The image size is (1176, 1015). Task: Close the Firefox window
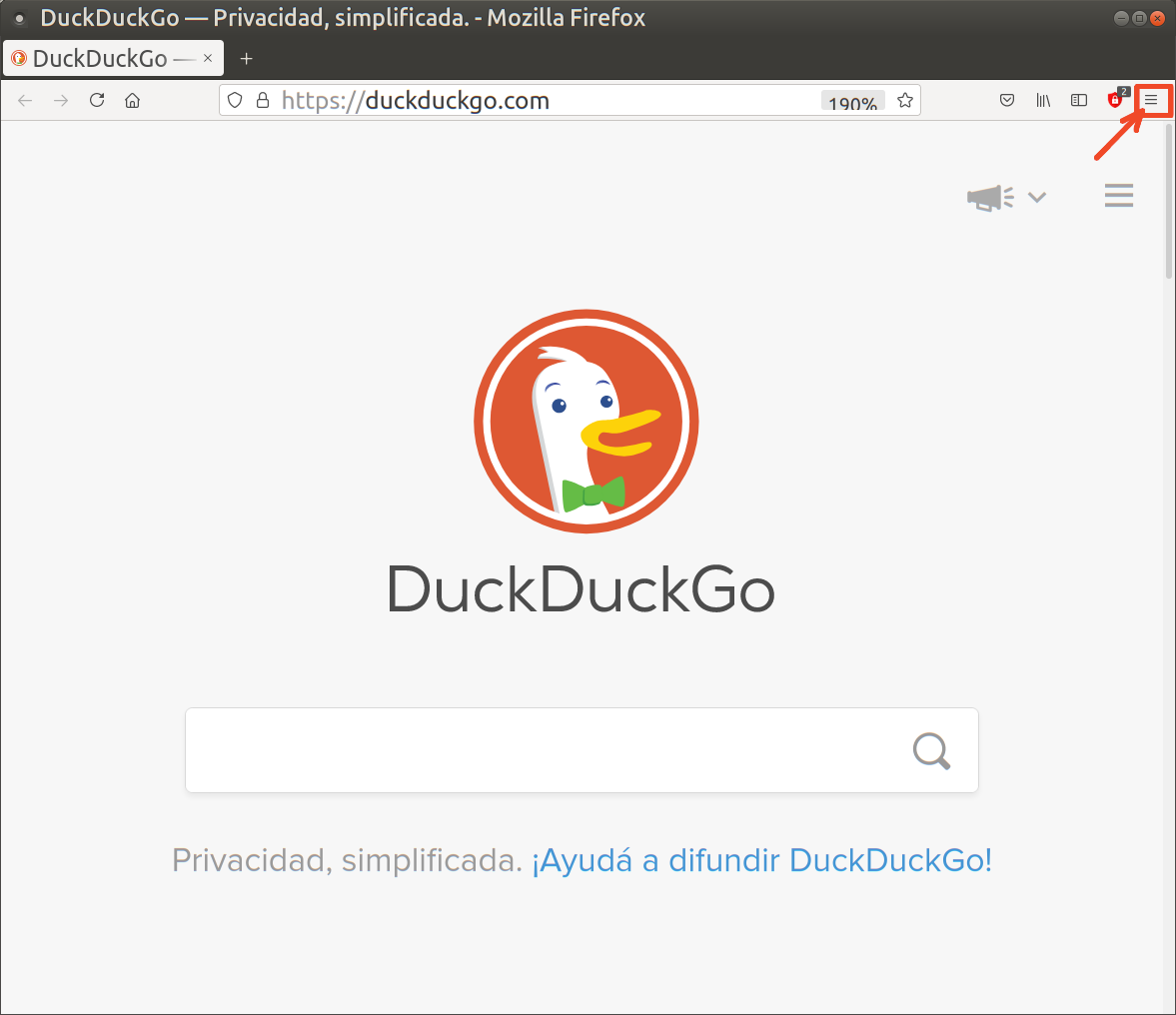[1157, 18]
